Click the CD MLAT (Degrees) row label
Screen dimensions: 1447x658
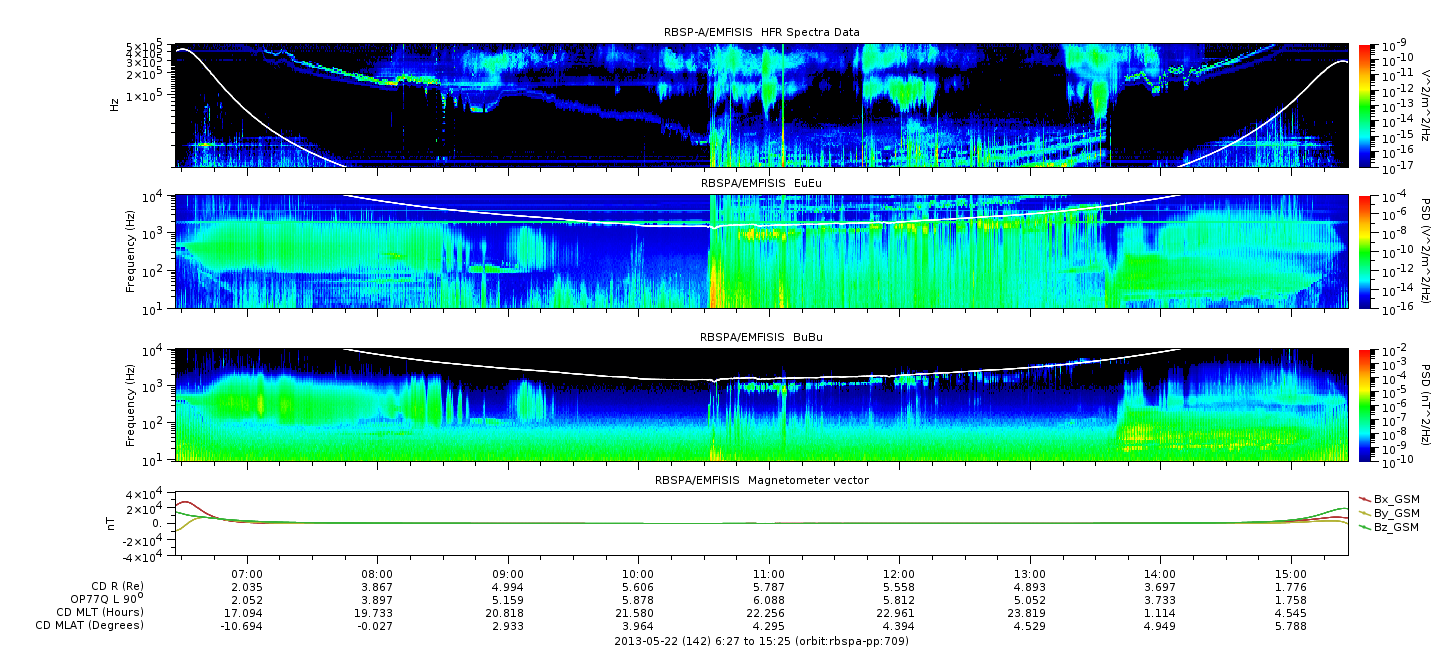[92, 625]
